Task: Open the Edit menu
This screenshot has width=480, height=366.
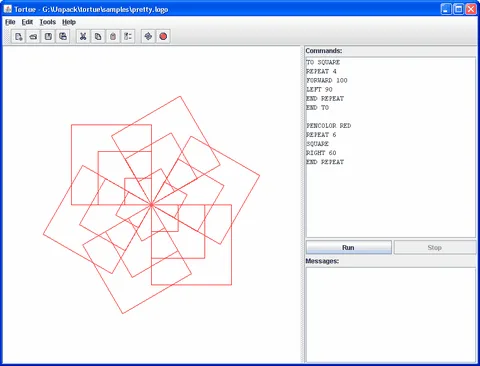Action: click(x=27, y=22)
